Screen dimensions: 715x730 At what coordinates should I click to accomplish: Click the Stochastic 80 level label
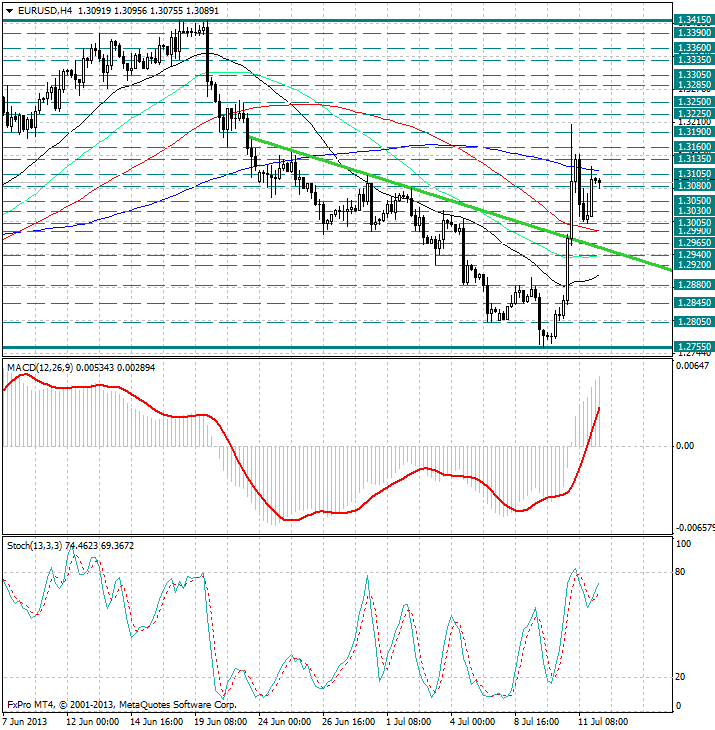680,572
